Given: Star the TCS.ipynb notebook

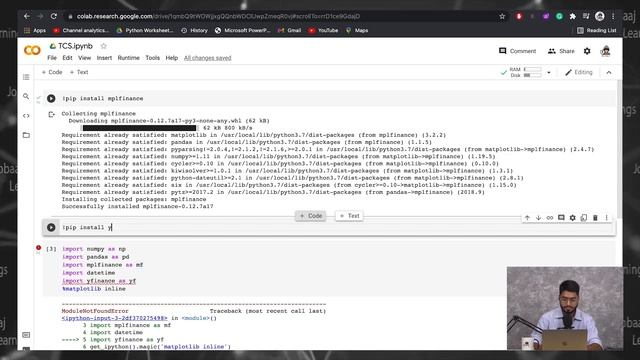Looking at the screenshot, I should coord(104,46).
